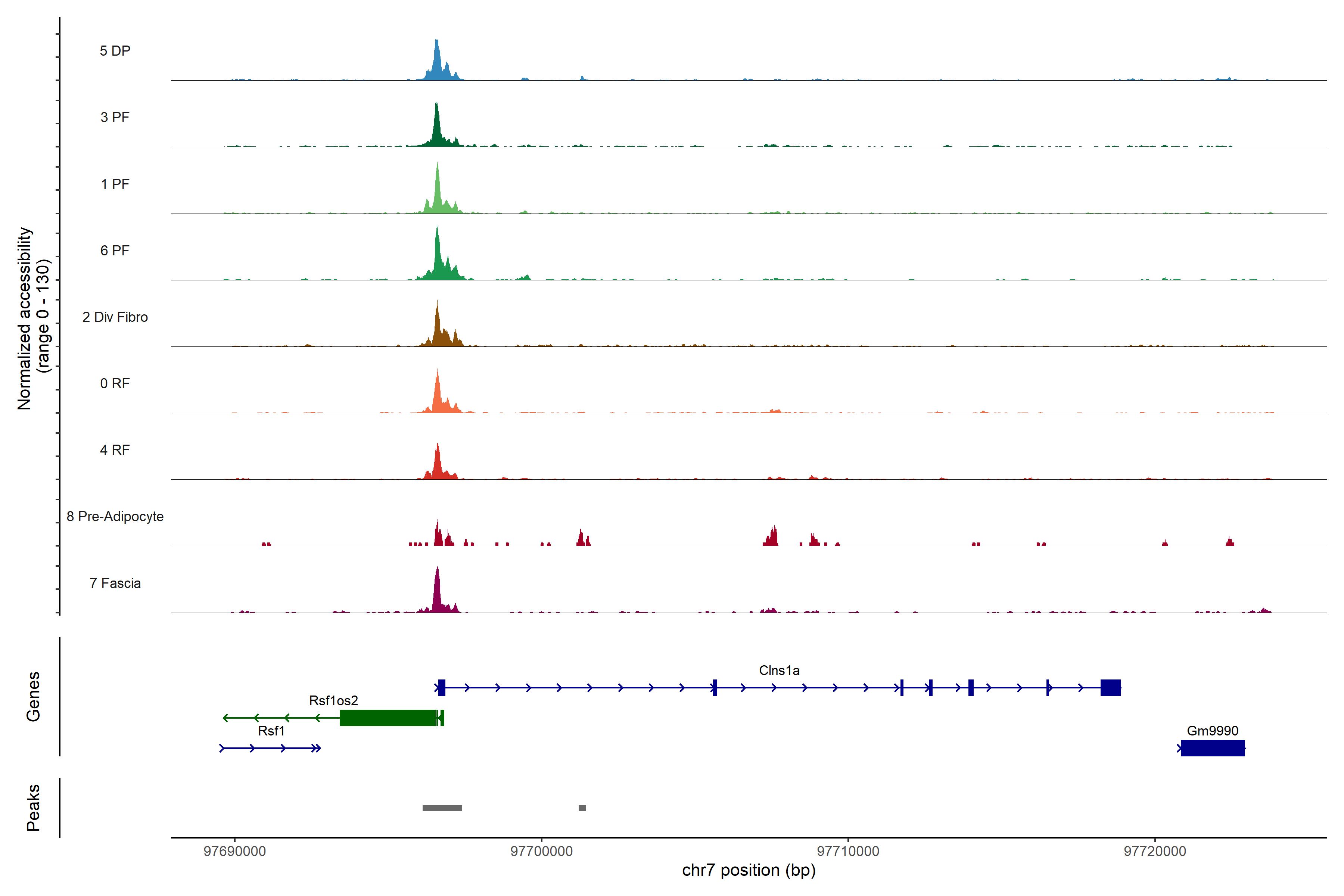Click the 8 Pre-Adipocyte label
1344x896 pixels.
[x=115, y=517]
